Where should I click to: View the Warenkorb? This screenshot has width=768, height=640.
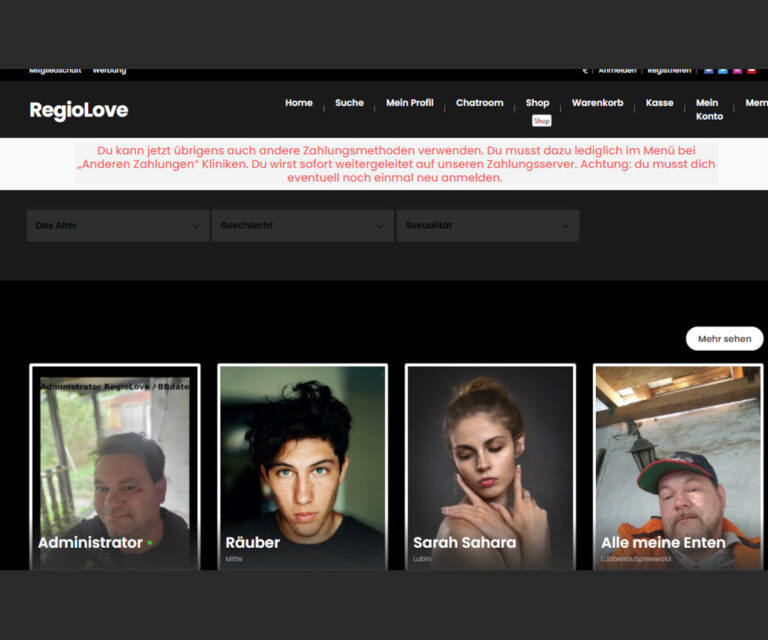click(x=598, y=103)
